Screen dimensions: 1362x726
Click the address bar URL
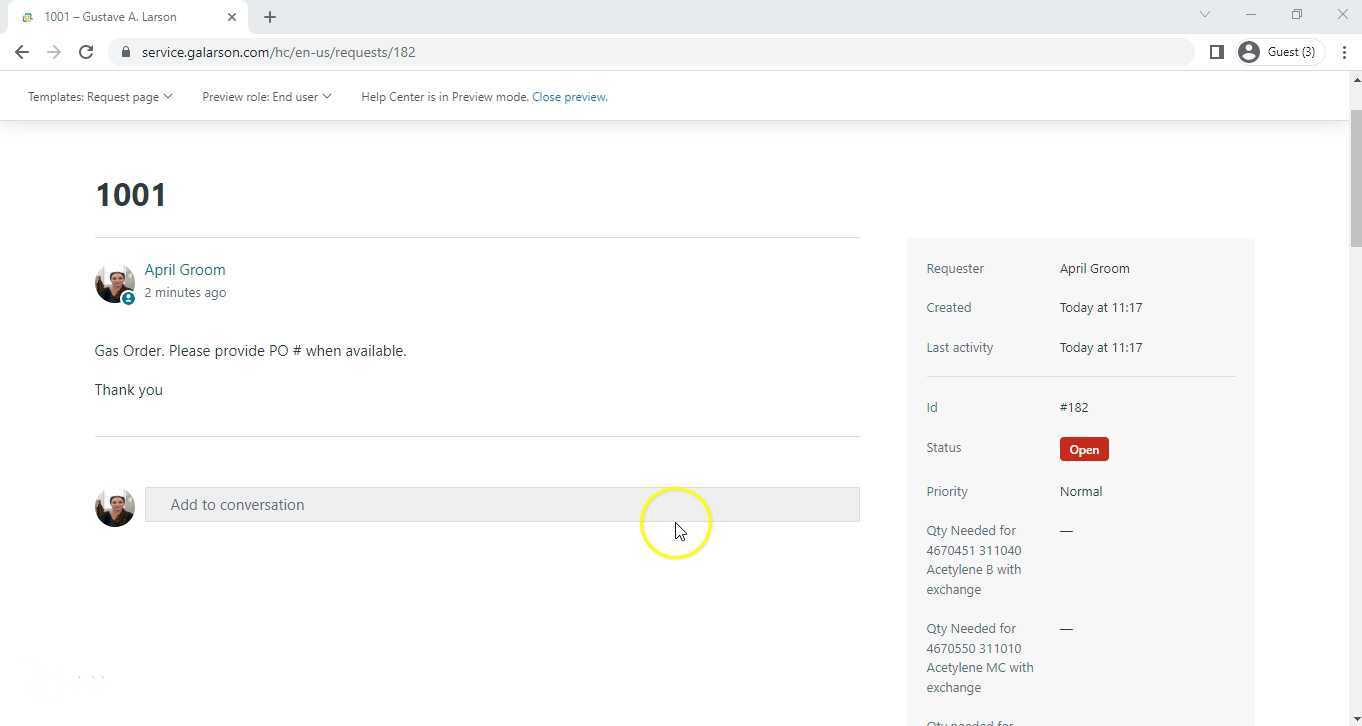coord(278,52)
